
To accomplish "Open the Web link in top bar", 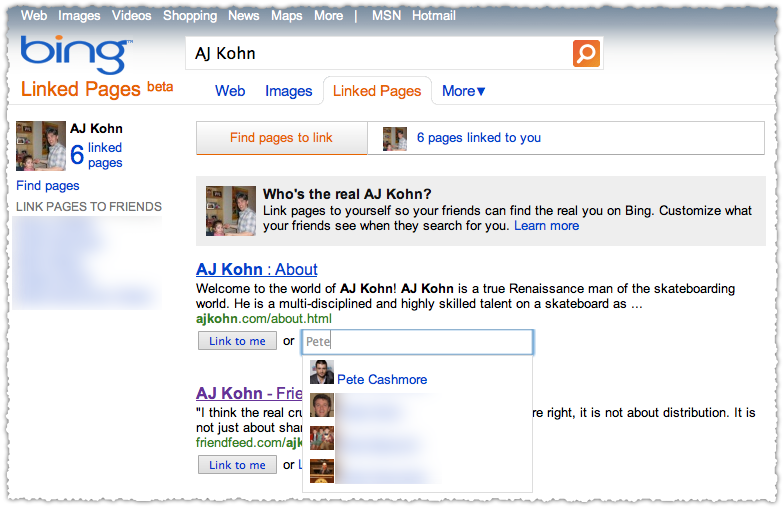I will coord(34,16).
